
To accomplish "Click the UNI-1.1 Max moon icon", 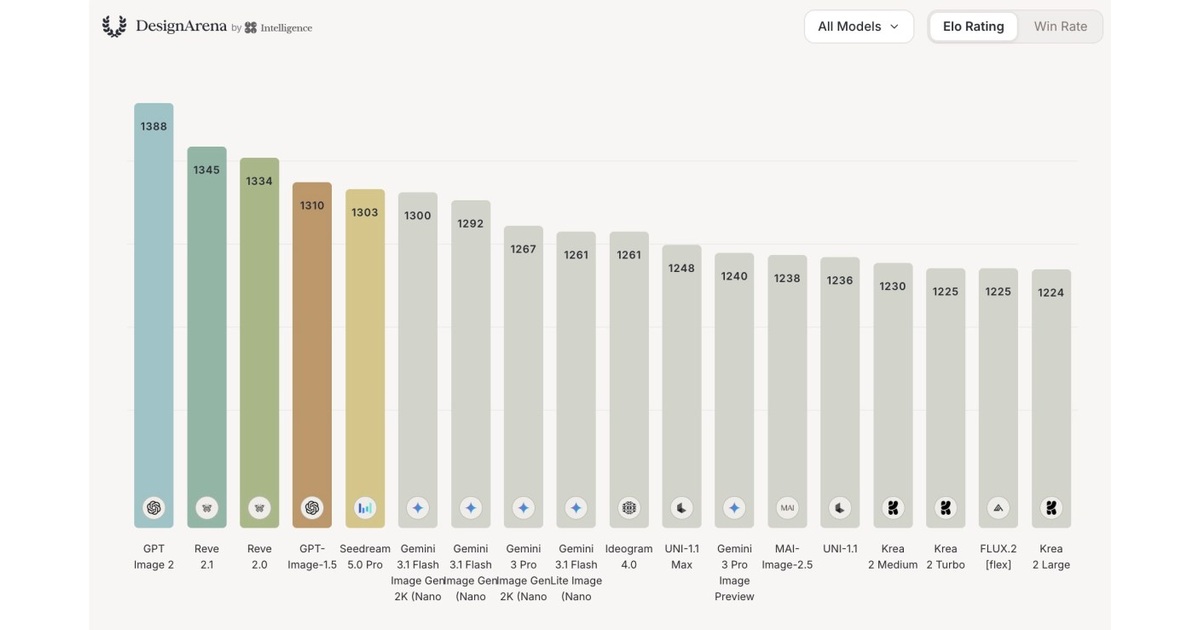I will coord(682,508).
